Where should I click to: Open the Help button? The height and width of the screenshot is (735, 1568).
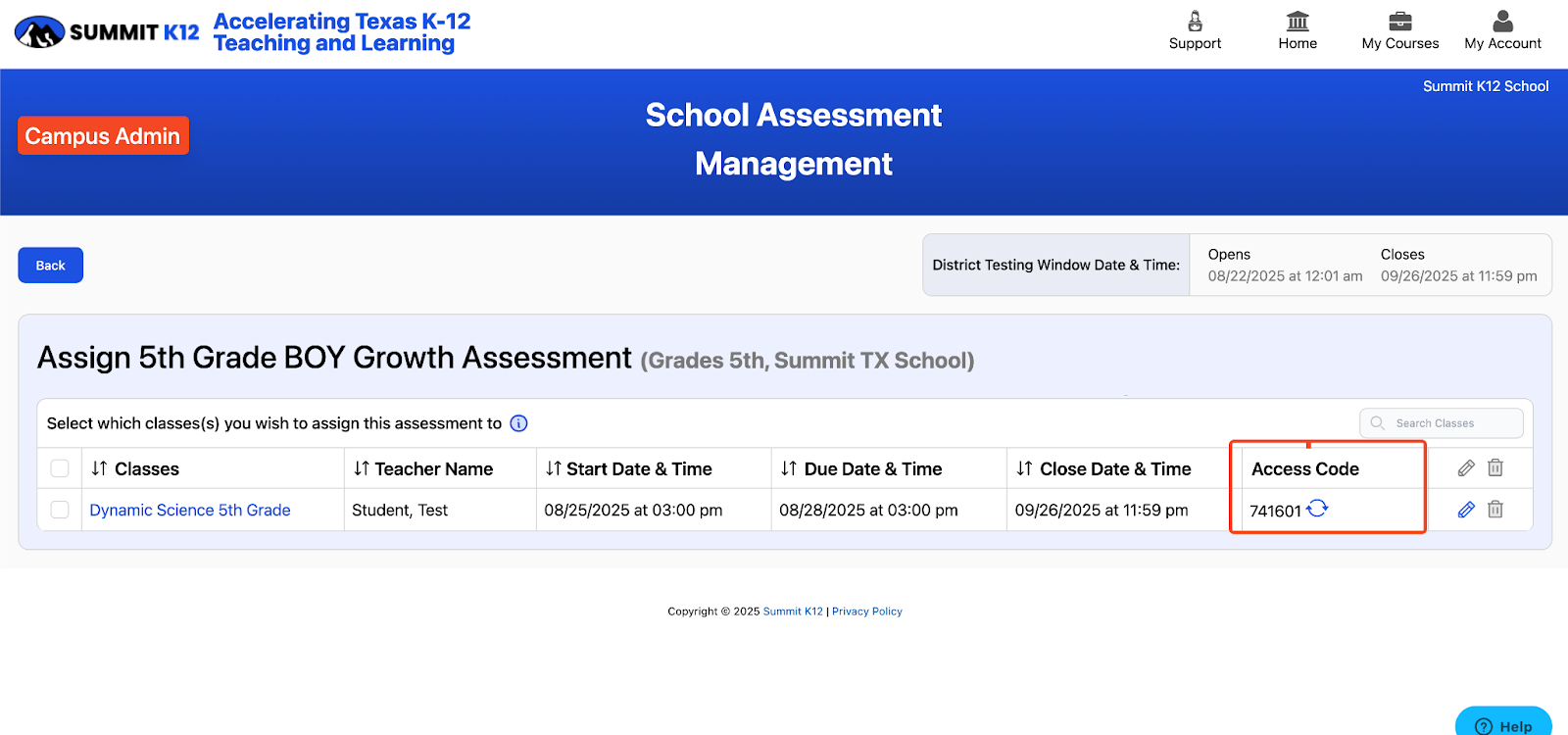pyautogui.click(x=1503, y=723)
